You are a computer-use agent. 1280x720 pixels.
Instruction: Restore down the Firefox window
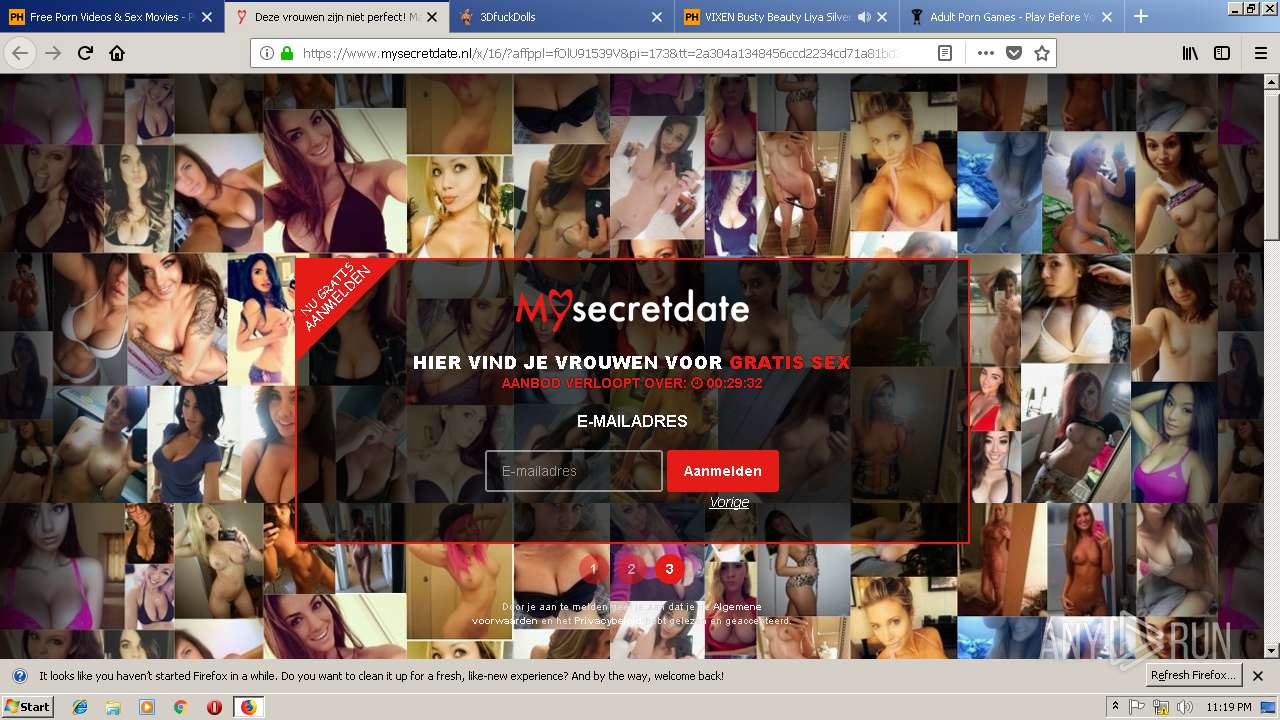pyautogui.click(x=1251, y=8)
